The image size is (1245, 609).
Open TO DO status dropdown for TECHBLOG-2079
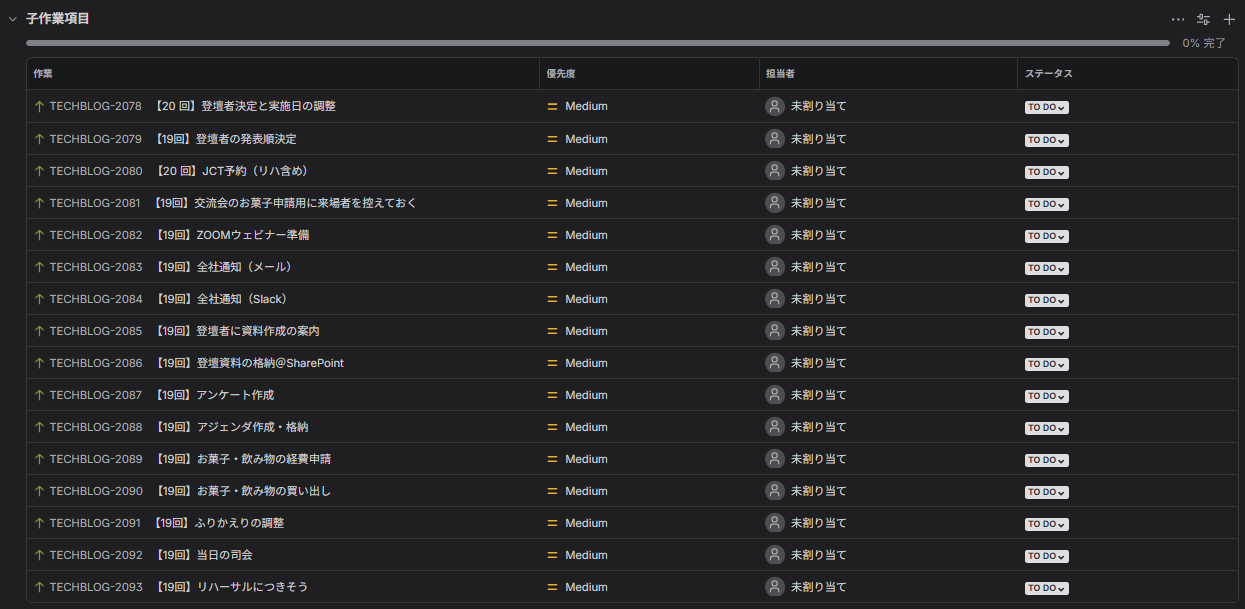tap(1046, 140)
